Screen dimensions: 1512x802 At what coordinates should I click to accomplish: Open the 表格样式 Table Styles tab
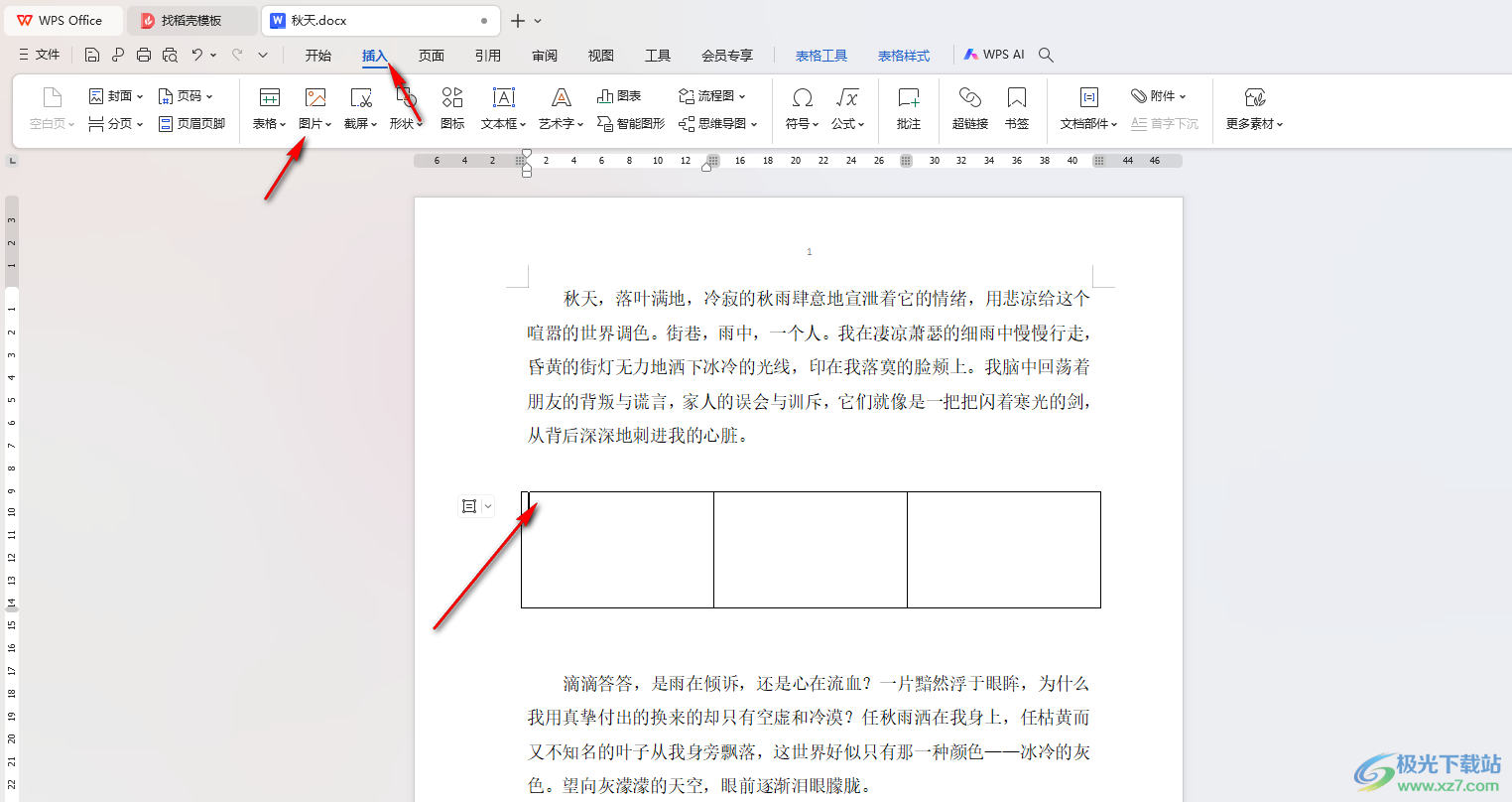[904, 56]
